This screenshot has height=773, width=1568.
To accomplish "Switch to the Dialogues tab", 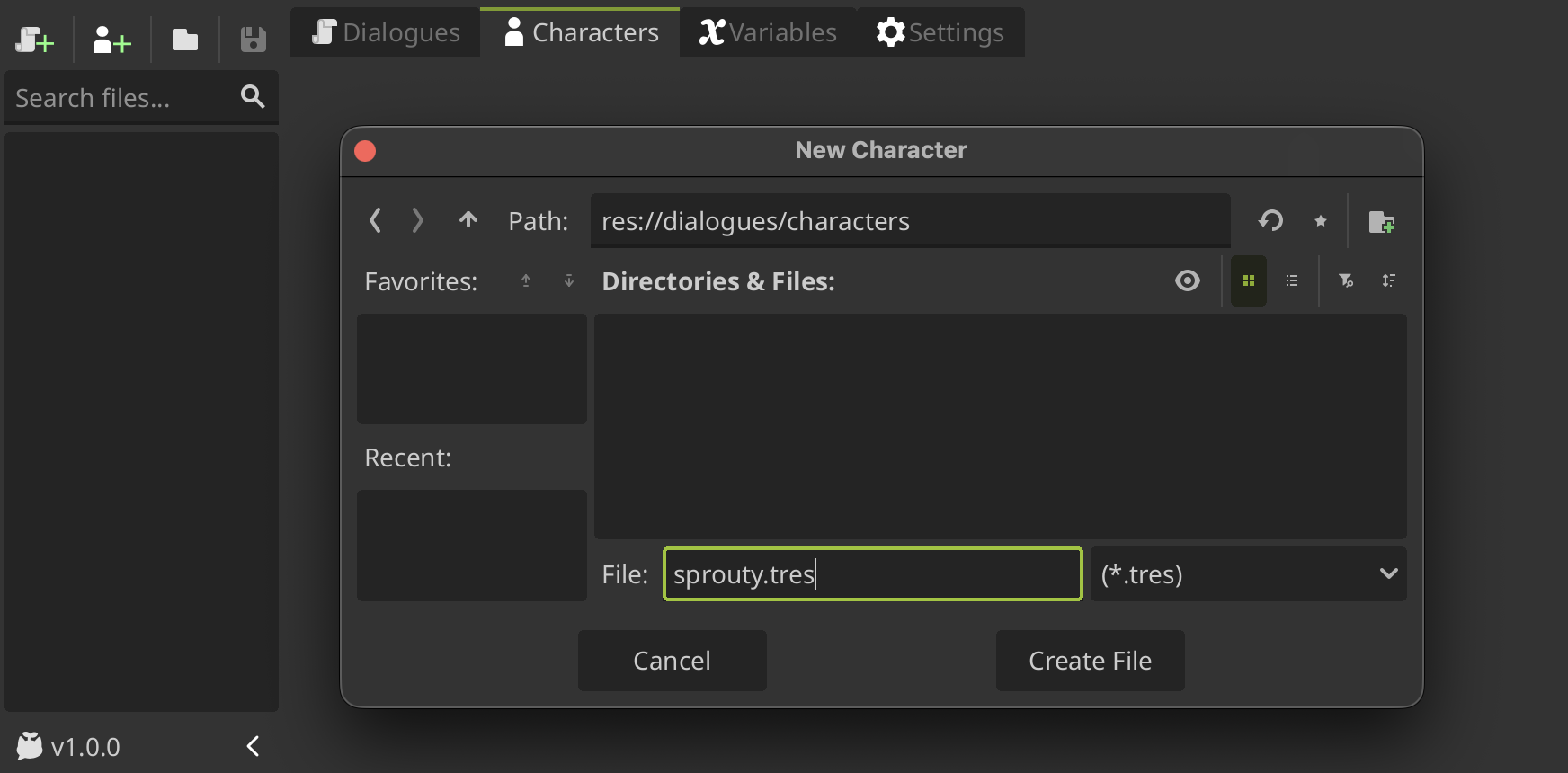I will coord(386,32).
